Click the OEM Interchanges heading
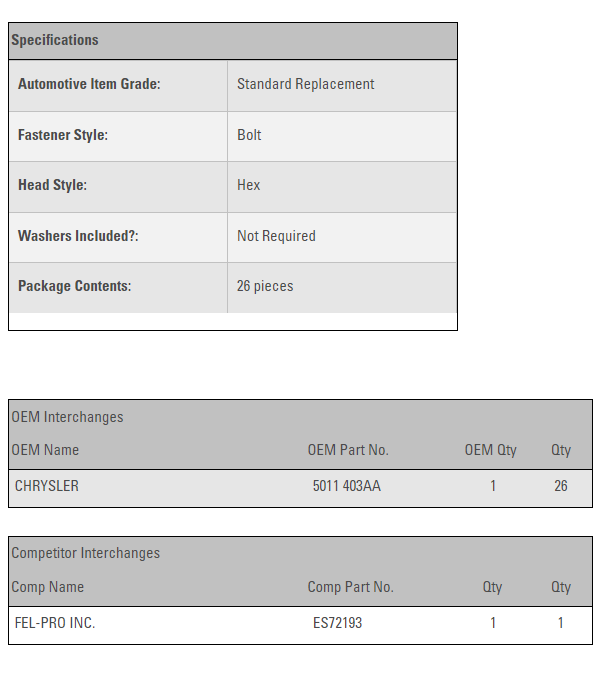Image resolution: width=616 pixels, height=676 pixels. [x=67, y=417]
